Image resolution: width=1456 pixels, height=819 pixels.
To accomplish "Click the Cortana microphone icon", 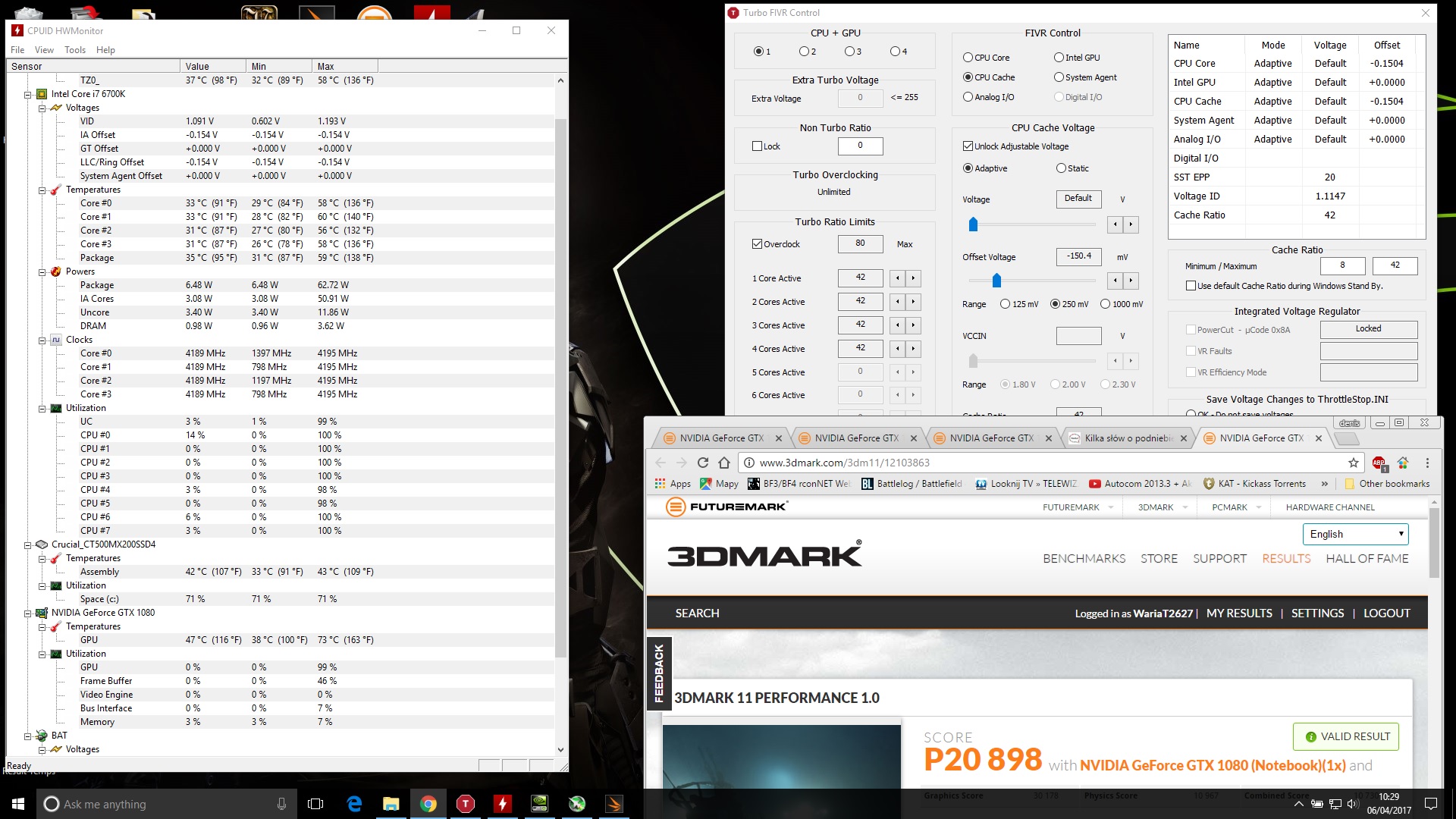I will [281, 804].
